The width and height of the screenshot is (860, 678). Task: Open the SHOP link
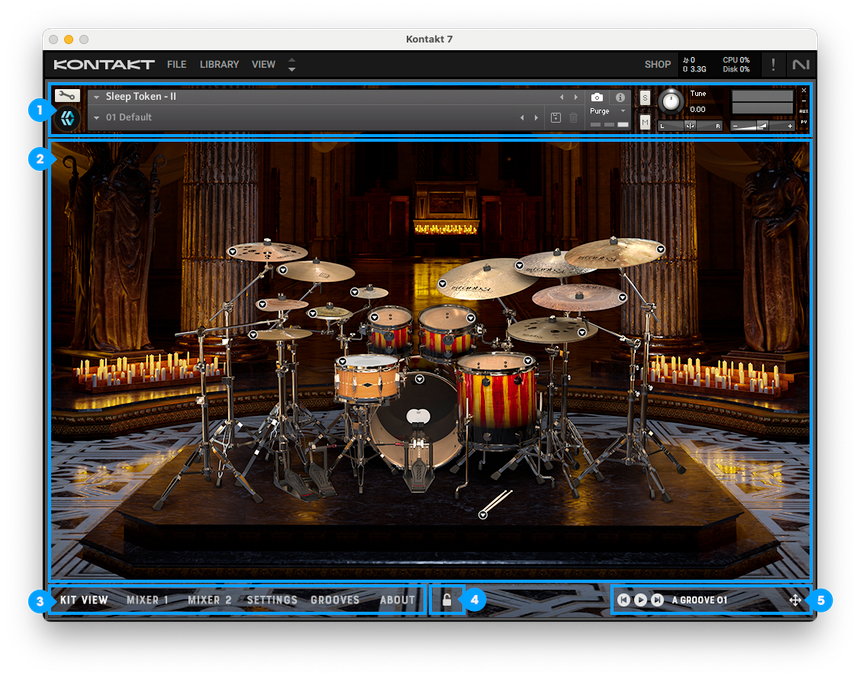coord(658,65)
